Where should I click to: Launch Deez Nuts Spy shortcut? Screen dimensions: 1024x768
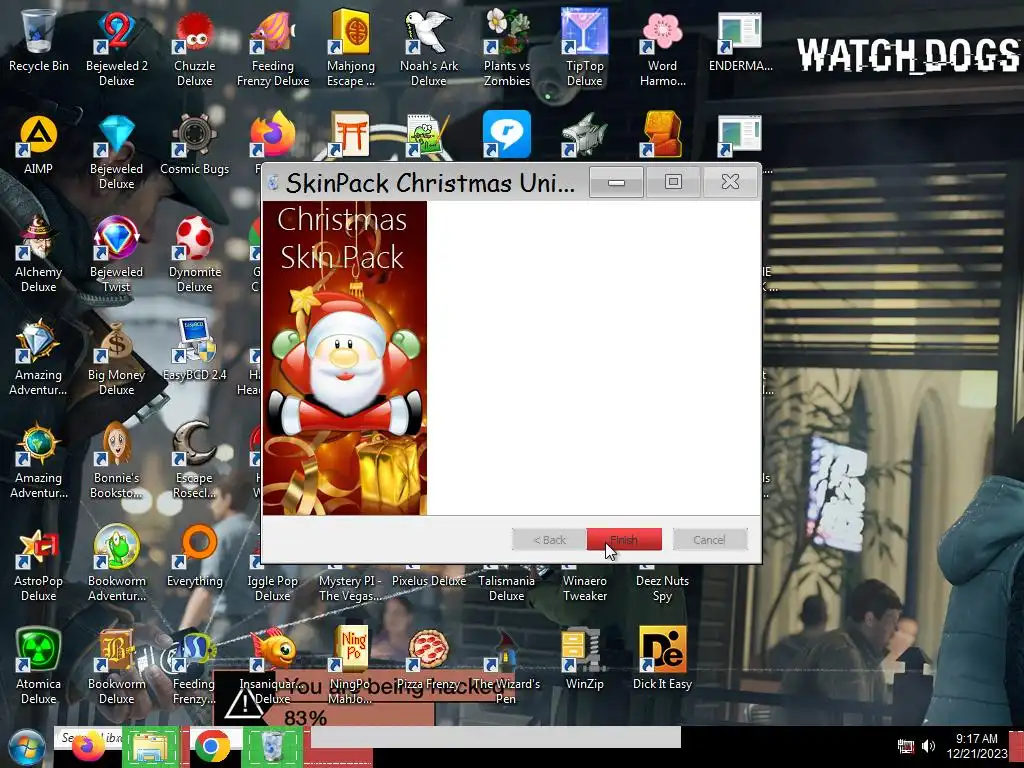(x=662, y=586)
